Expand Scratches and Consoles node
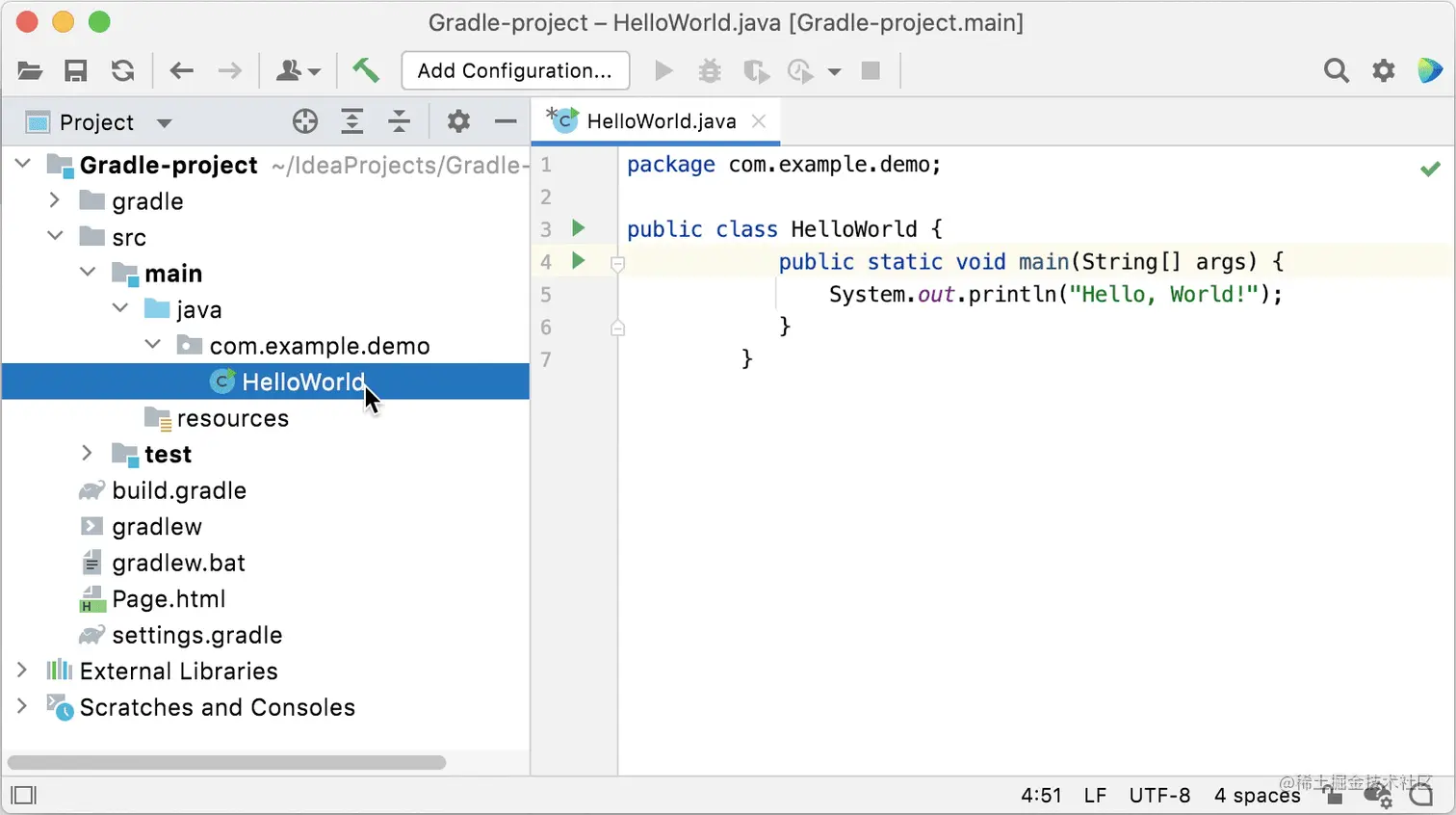Screen dimensions: 1456x815 coord(22,706)
